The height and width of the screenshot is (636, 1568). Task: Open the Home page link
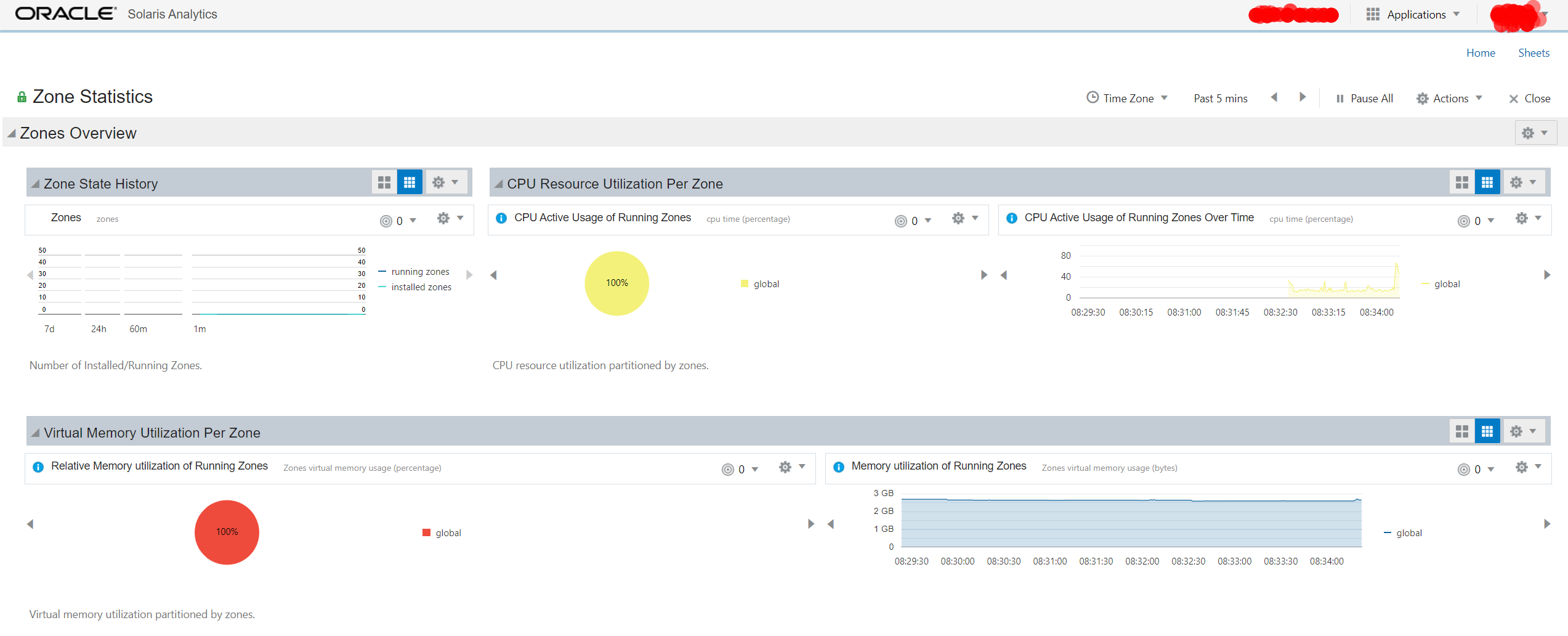(1481, 53)
